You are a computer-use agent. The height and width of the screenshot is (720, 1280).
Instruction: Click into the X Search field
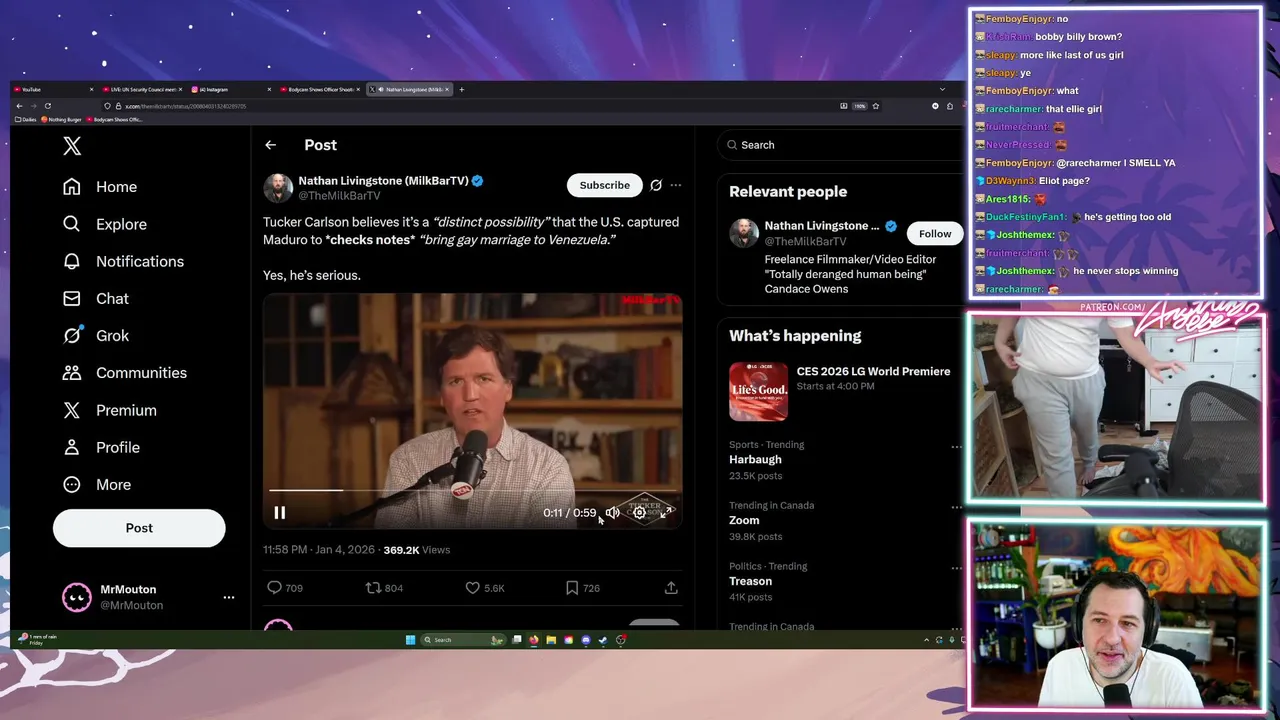840,145
